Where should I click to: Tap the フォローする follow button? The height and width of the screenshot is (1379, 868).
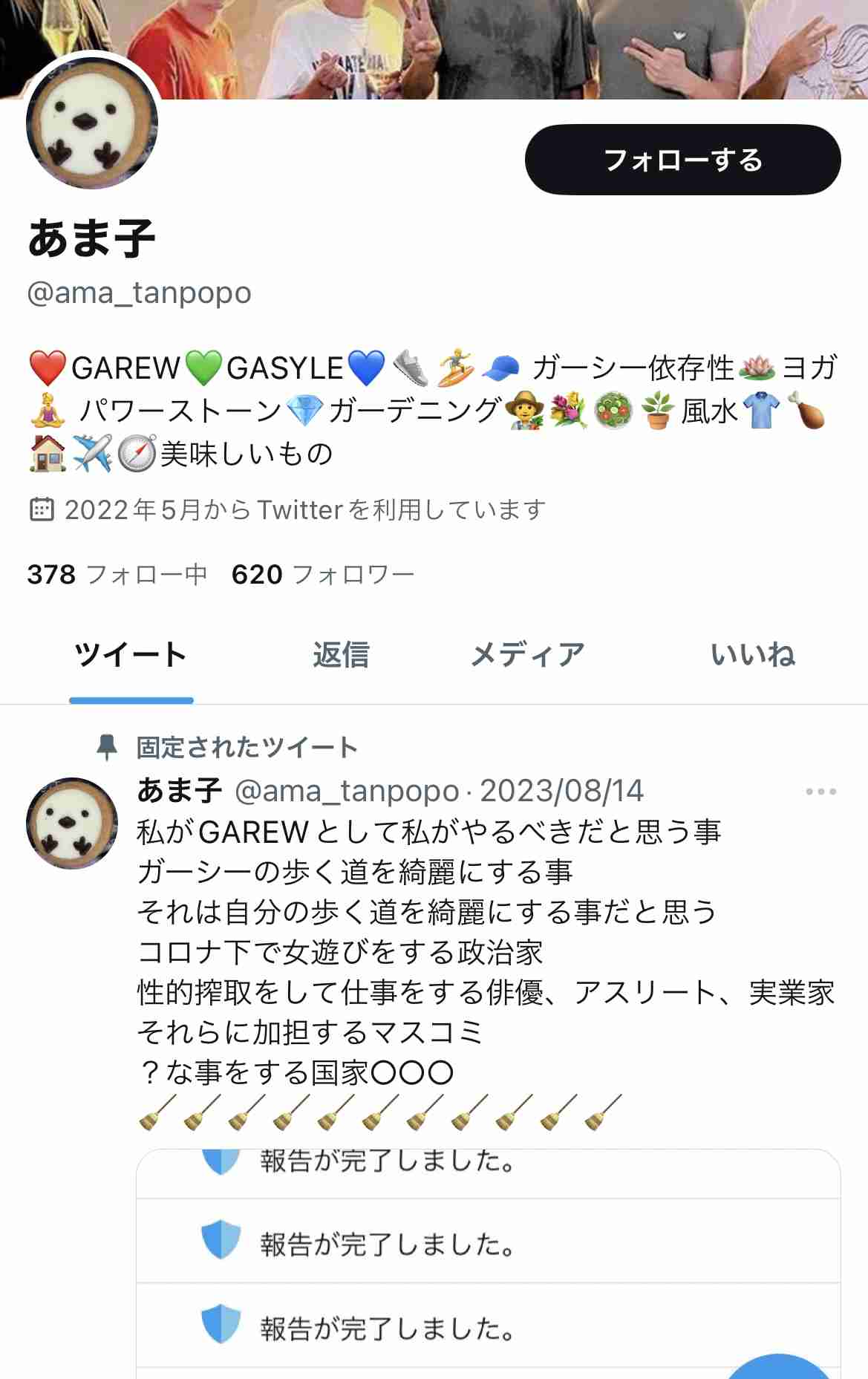click(x=682, y=160)
